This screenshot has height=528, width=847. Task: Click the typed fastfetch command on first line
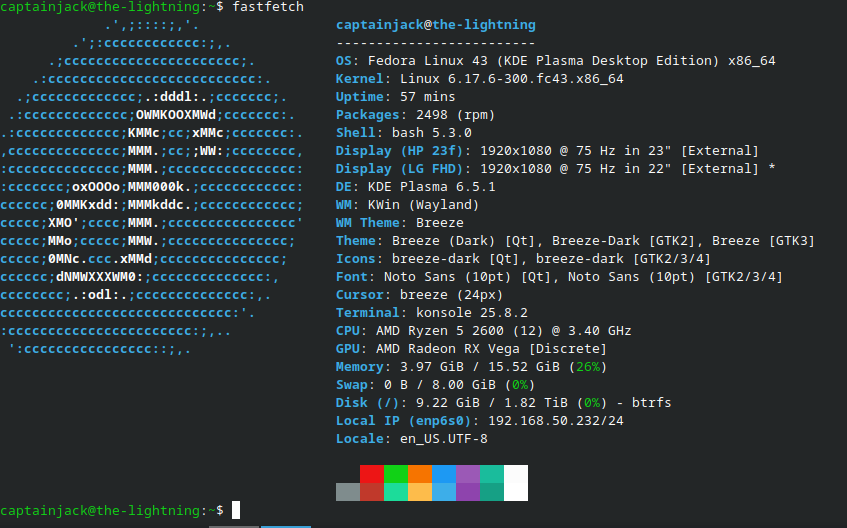click(x=268, y=7)
